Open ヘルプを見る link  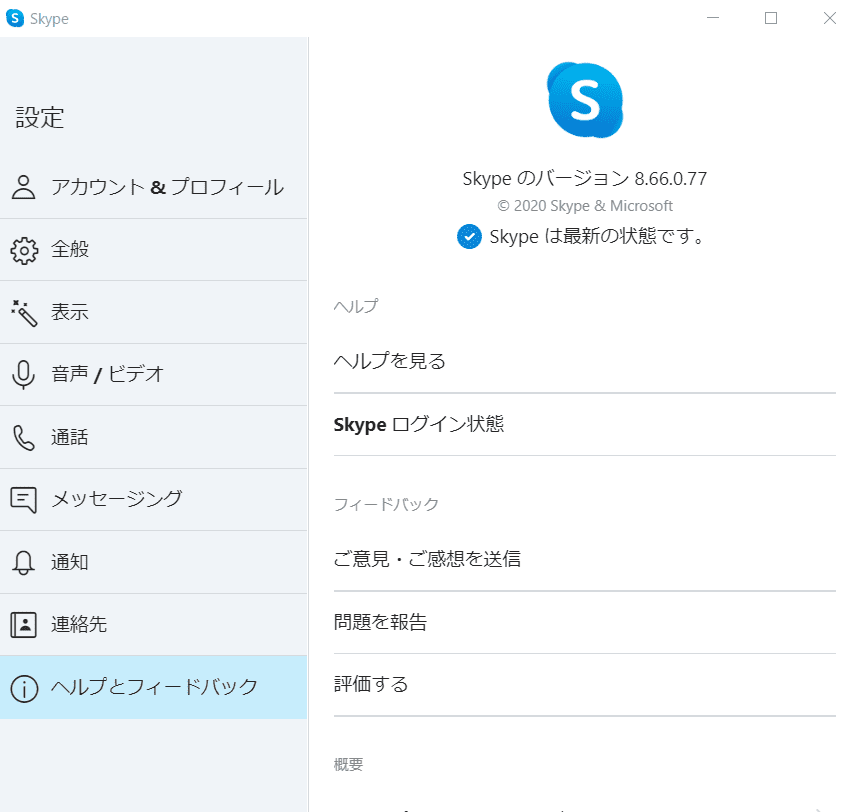(390, 361)
